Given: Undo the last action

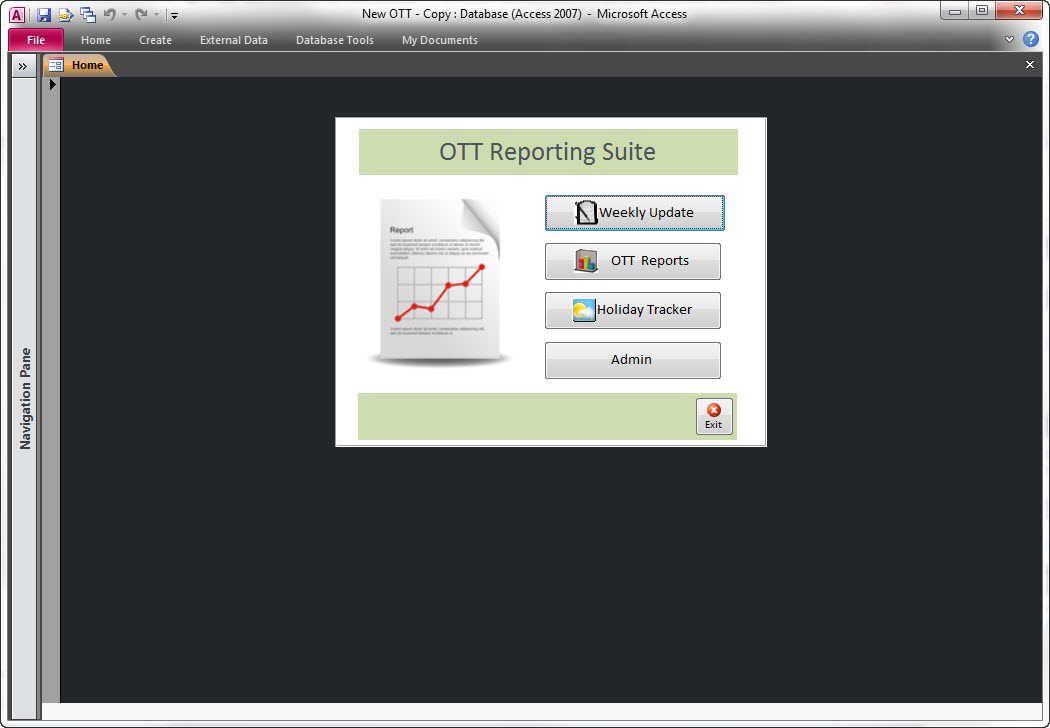Looking at the screenshot, I should [110, 14].
